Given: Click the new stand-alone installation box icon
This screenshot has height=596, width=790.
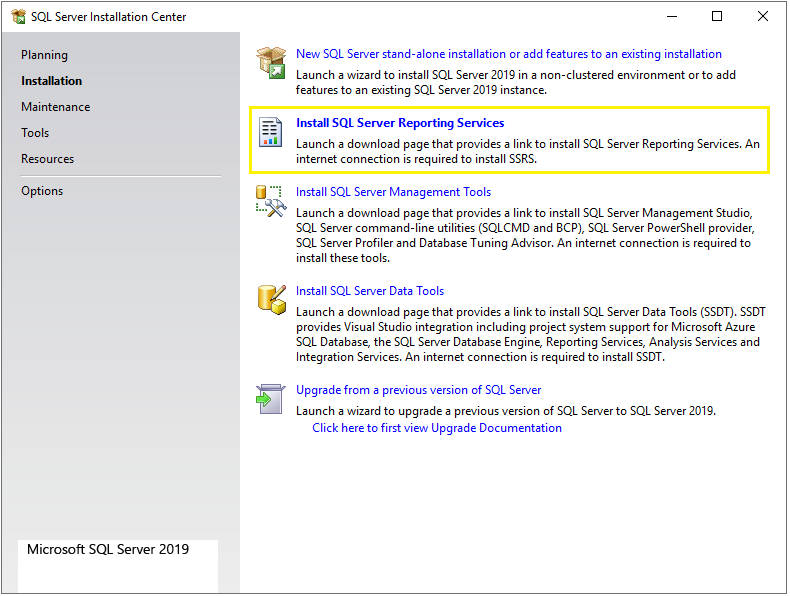Looking at the screenshot, I should [x=271, y=62].
